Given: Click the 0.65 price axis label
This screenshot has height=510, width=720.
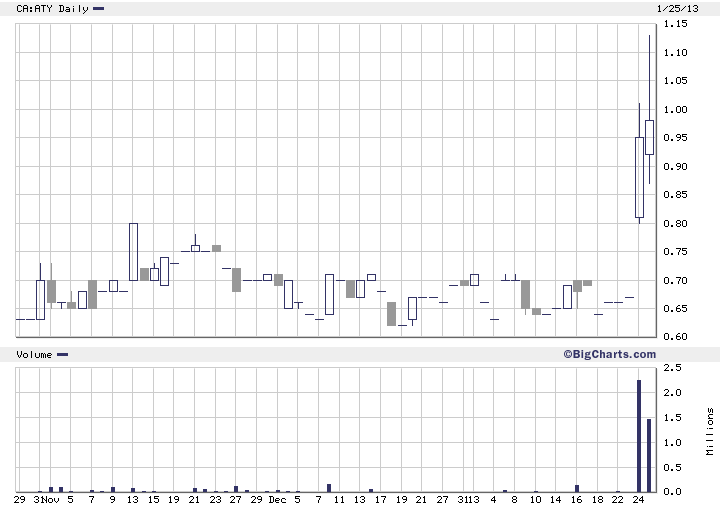Looking at the screenshot, I should [x=675, y=308].
